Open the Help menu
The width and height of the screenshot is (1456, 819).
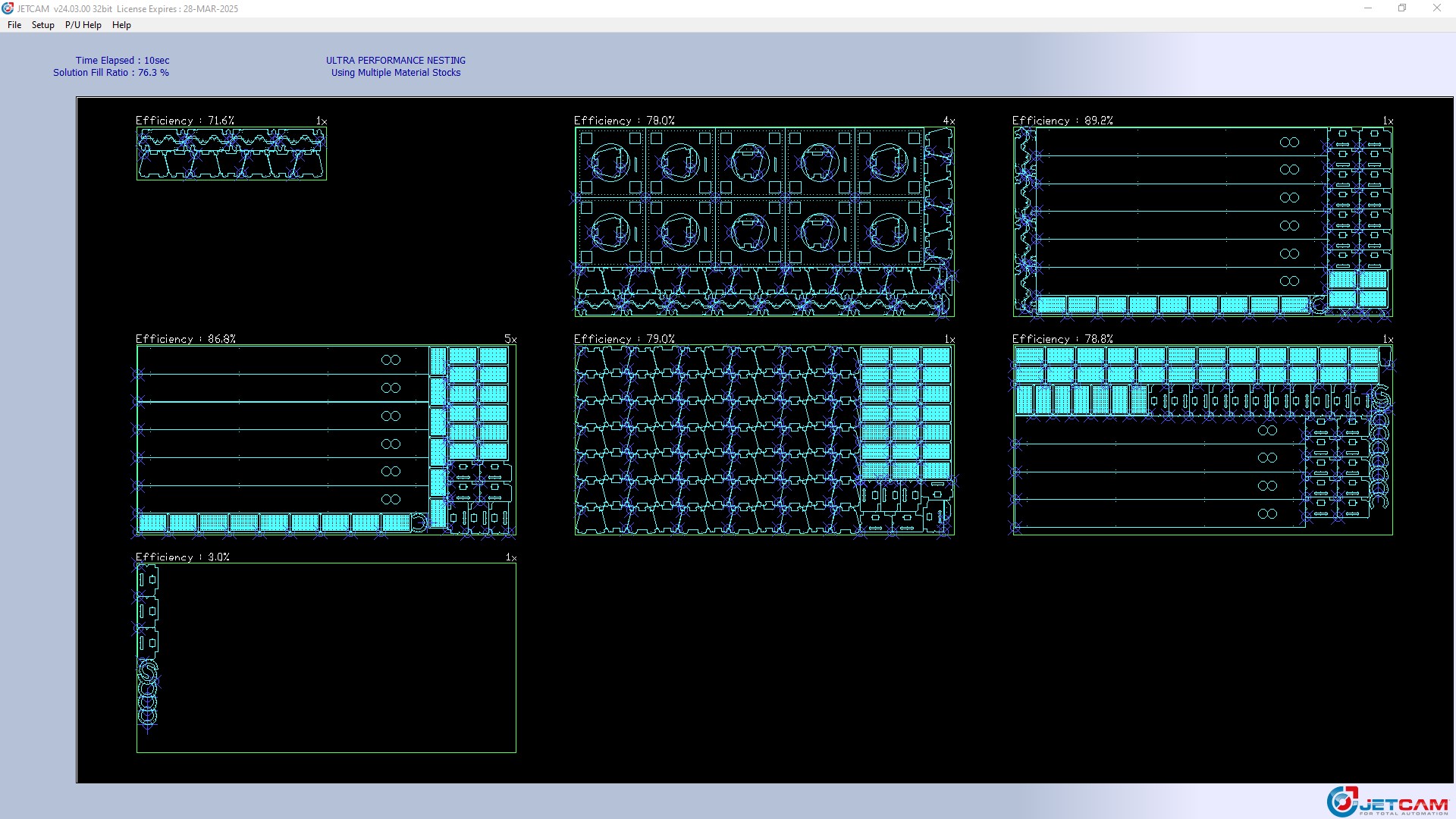pos(121,25)
